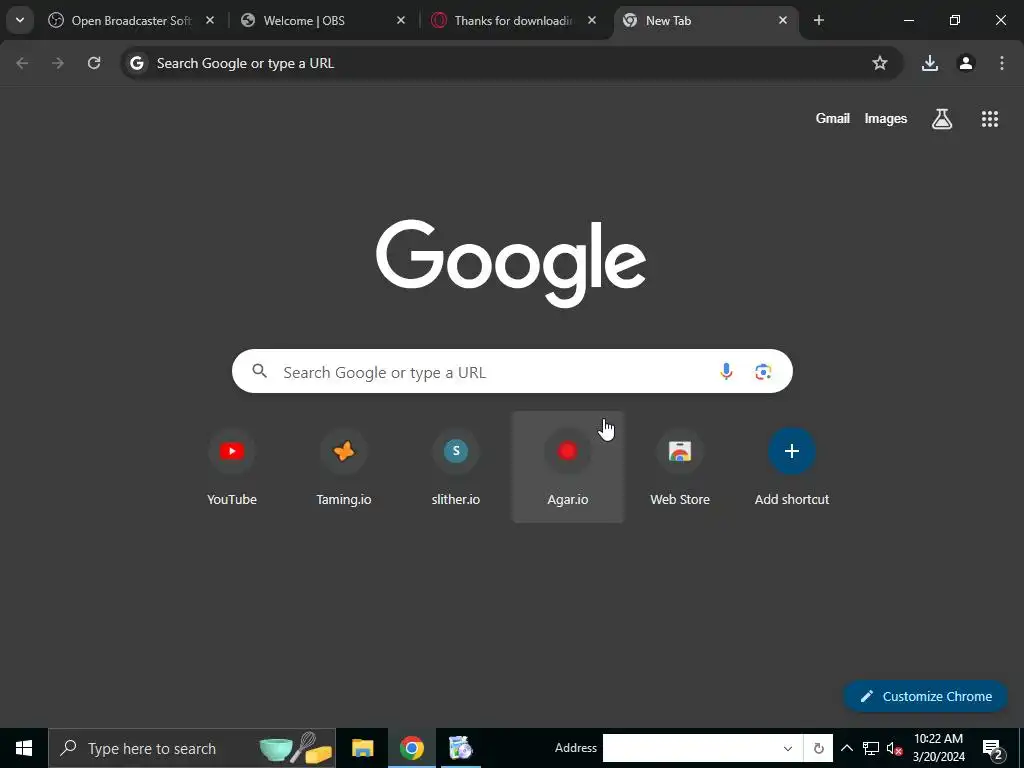This screenshot has width=1024, height=768.
Task: Click the browser back arrow
Action: tap(22, 63)
